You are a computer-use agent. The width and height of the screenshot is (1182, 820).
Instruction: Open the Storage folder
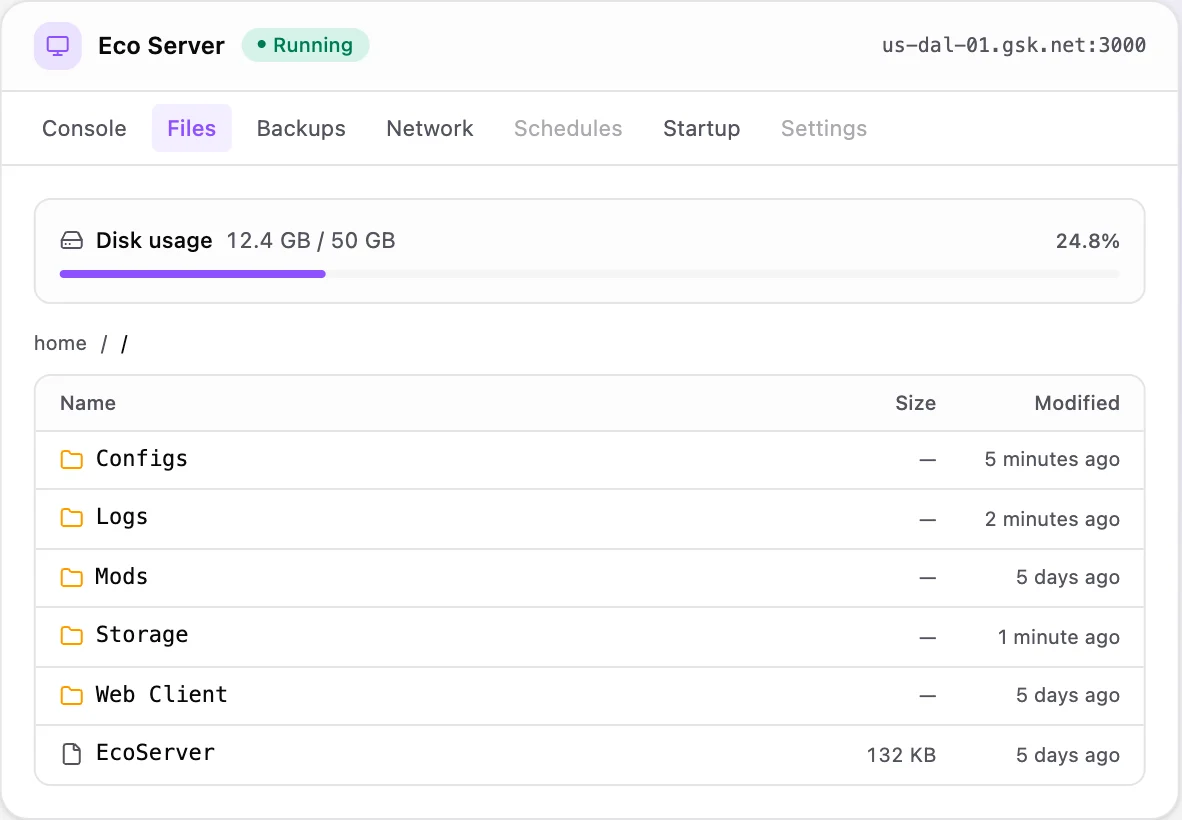pyautogui.click(x=589, y=637)
